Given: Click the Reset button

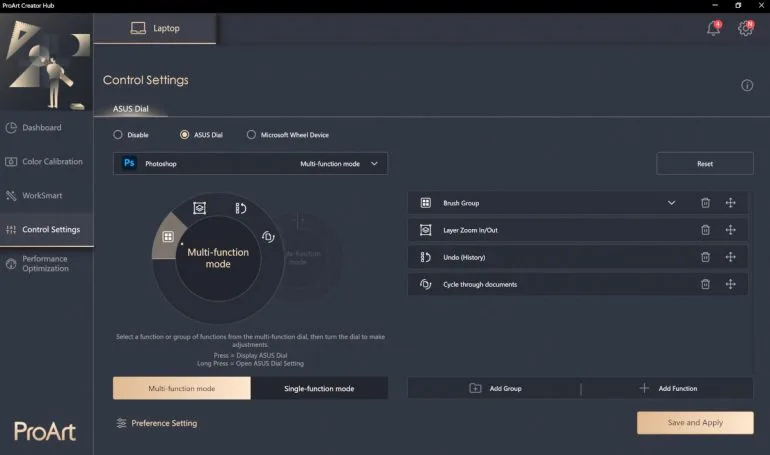Looking at the screenshot, I should point(705,163).
